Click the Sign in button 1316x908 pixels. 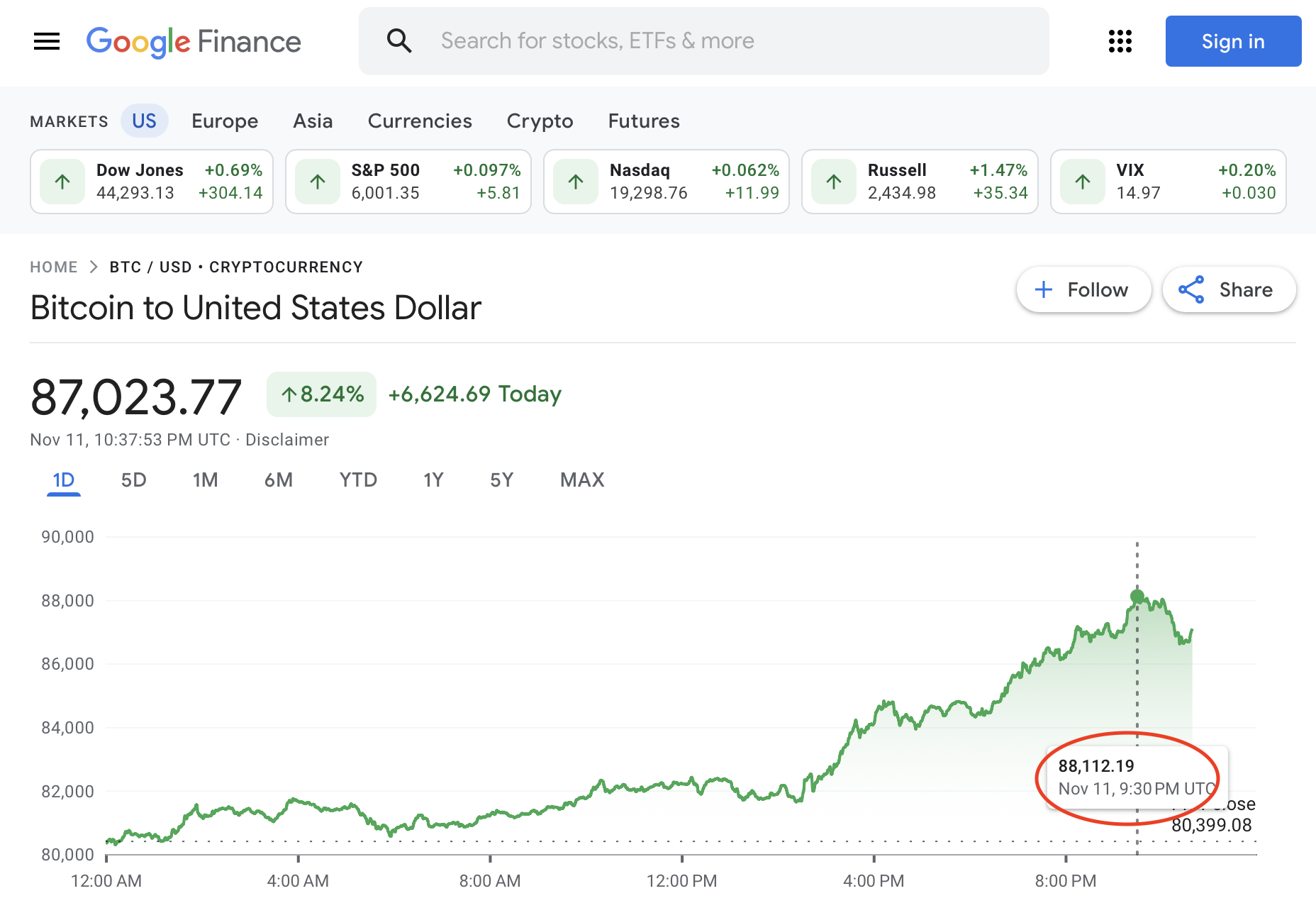[1233, 41]
